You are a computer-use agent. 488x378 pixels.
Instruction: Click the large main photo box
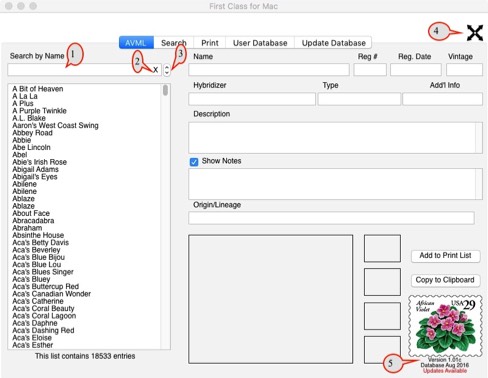(x=270, y=299)
